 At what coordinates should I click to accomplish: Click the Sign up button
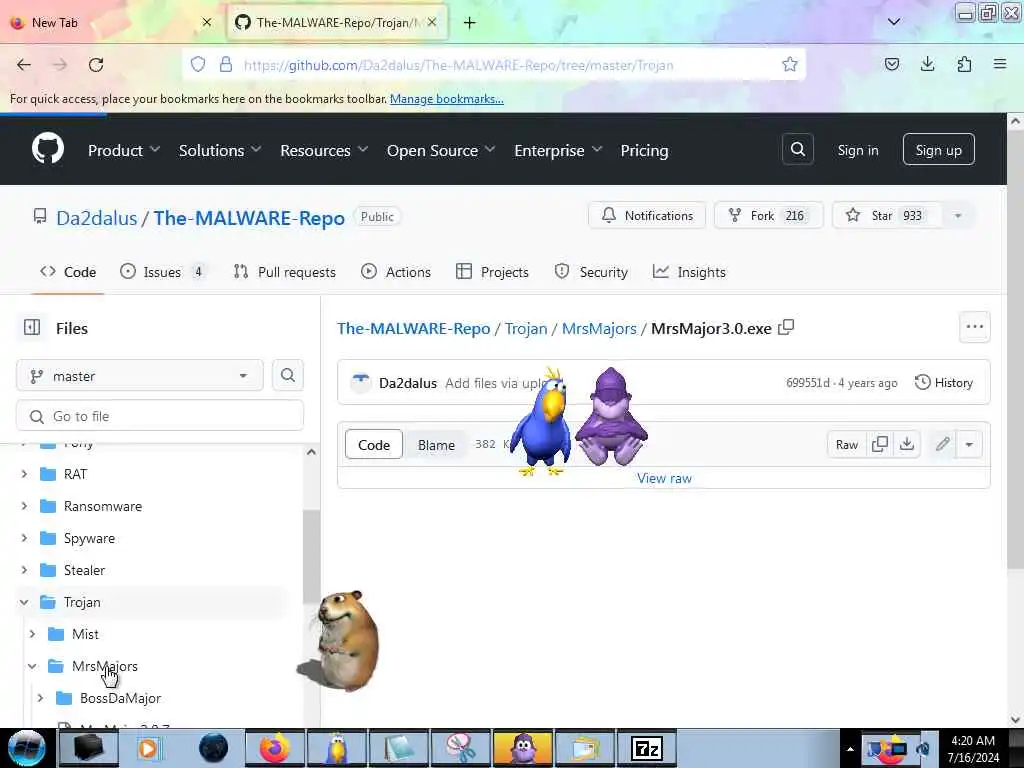click(938, 150)
